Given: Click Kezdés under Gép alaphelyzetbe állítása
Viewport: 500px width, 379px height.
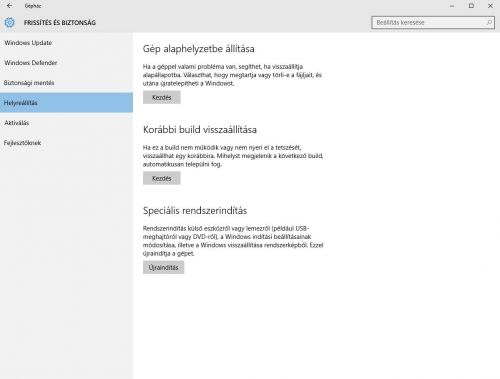Looking at the screenshot, I should [x=162, y=97].
